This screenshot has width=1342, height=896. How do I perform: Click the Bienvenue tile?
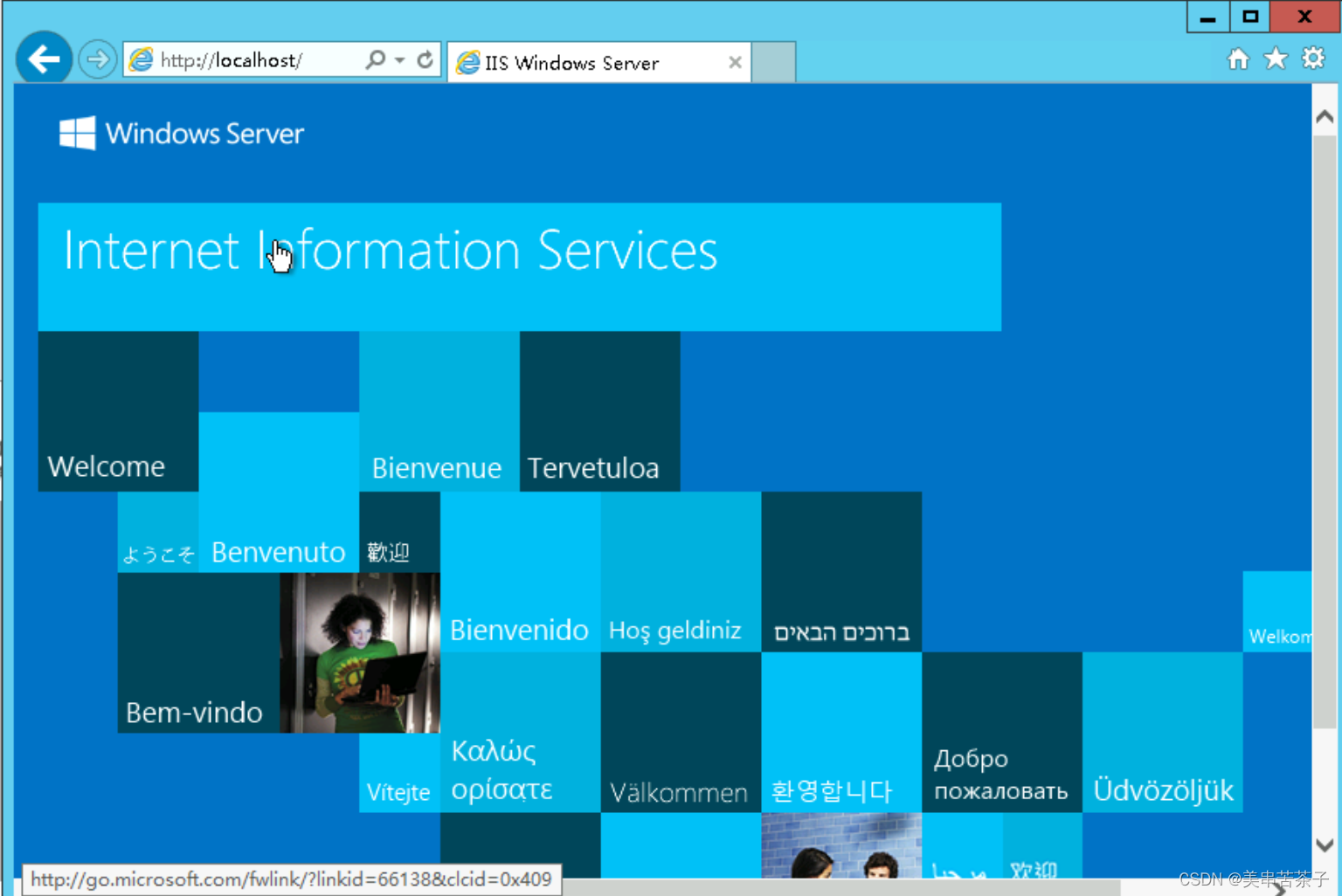pos(439,411)
